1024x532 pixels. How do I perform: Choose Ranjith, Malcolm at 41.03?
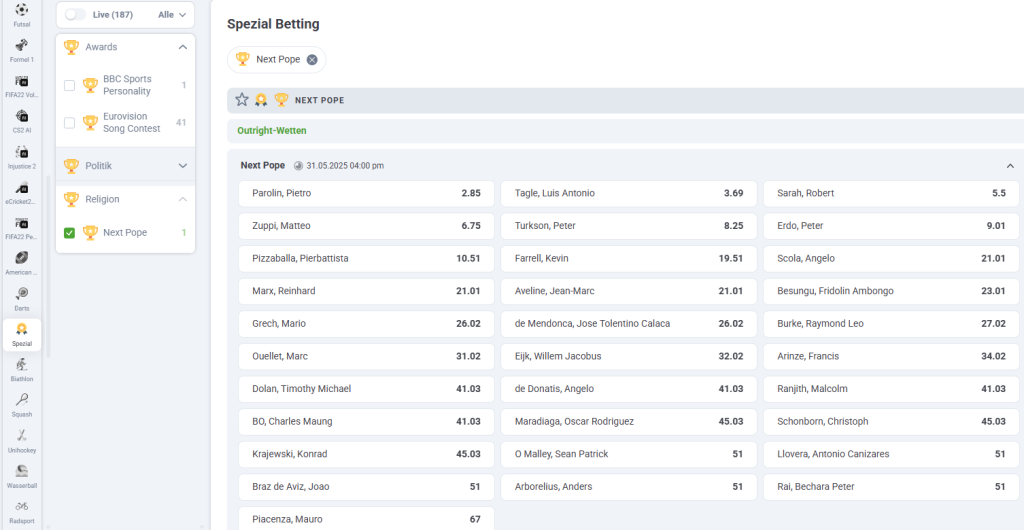point(891,389)
